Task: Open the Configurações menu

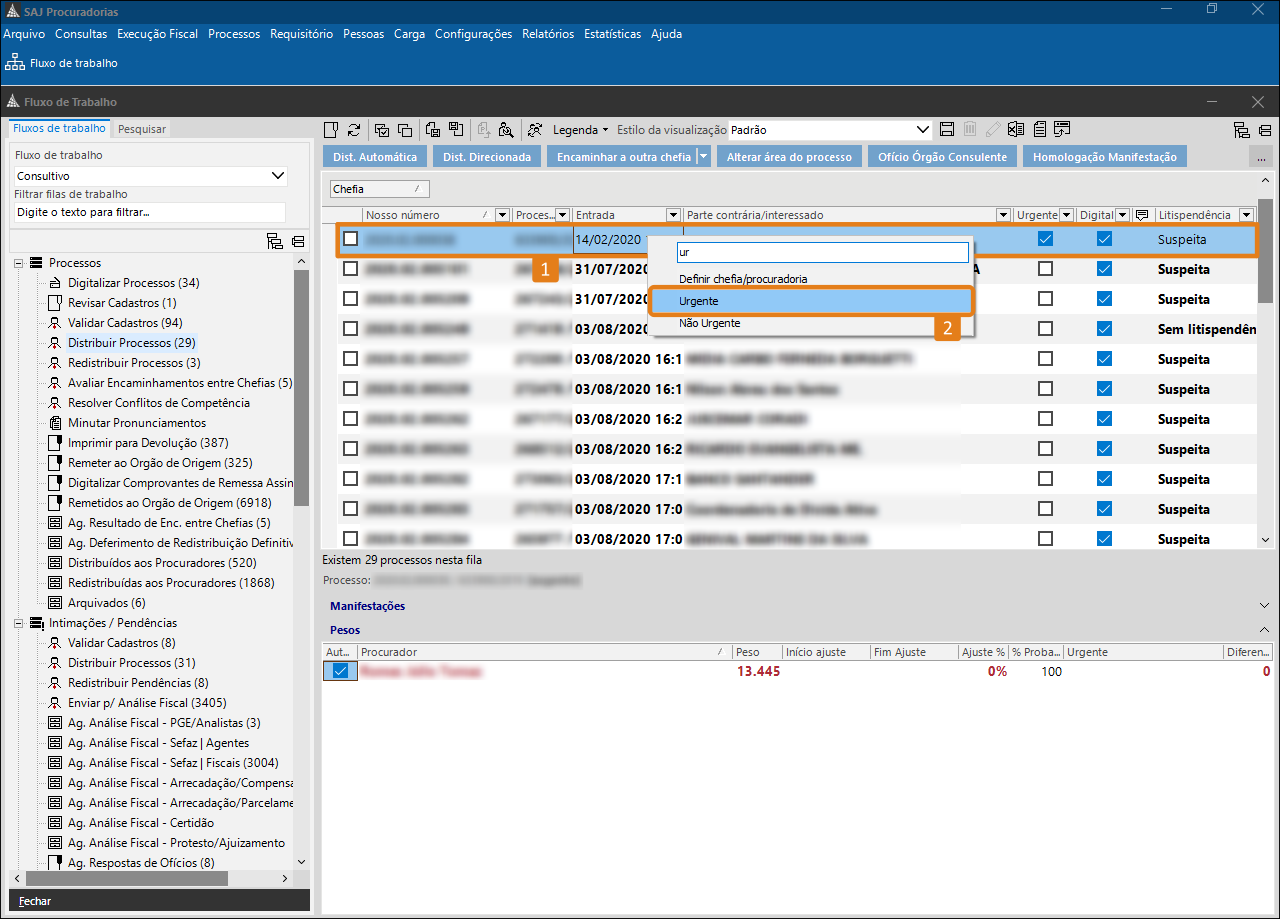Action: coord(473,34)
